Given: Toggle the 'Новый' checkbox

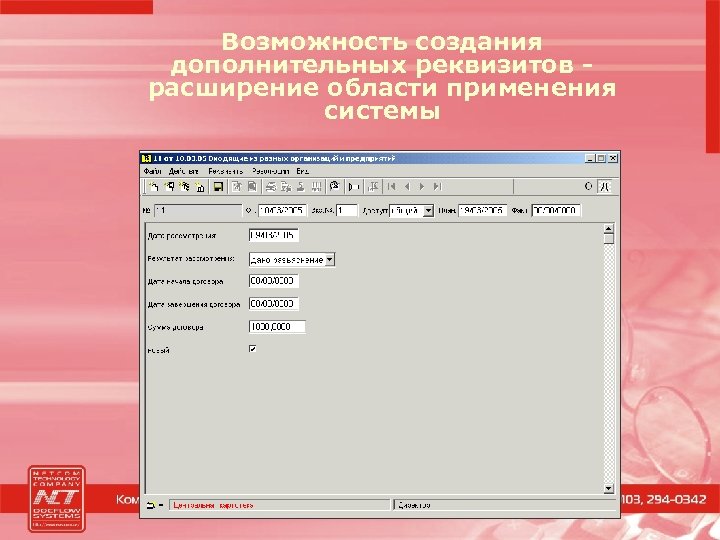Looking at the screenshot, I should point(253,349).
